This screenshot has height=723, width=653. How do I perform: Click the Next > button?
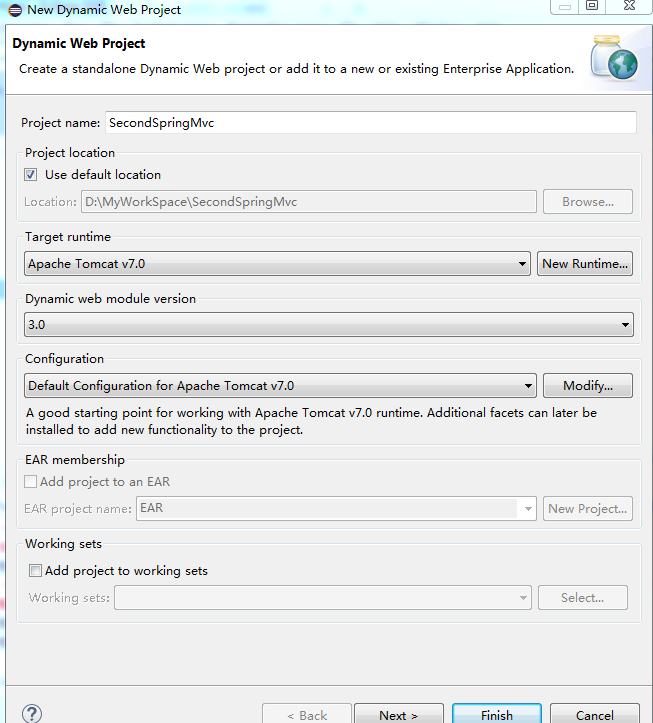tap(398, 714)
